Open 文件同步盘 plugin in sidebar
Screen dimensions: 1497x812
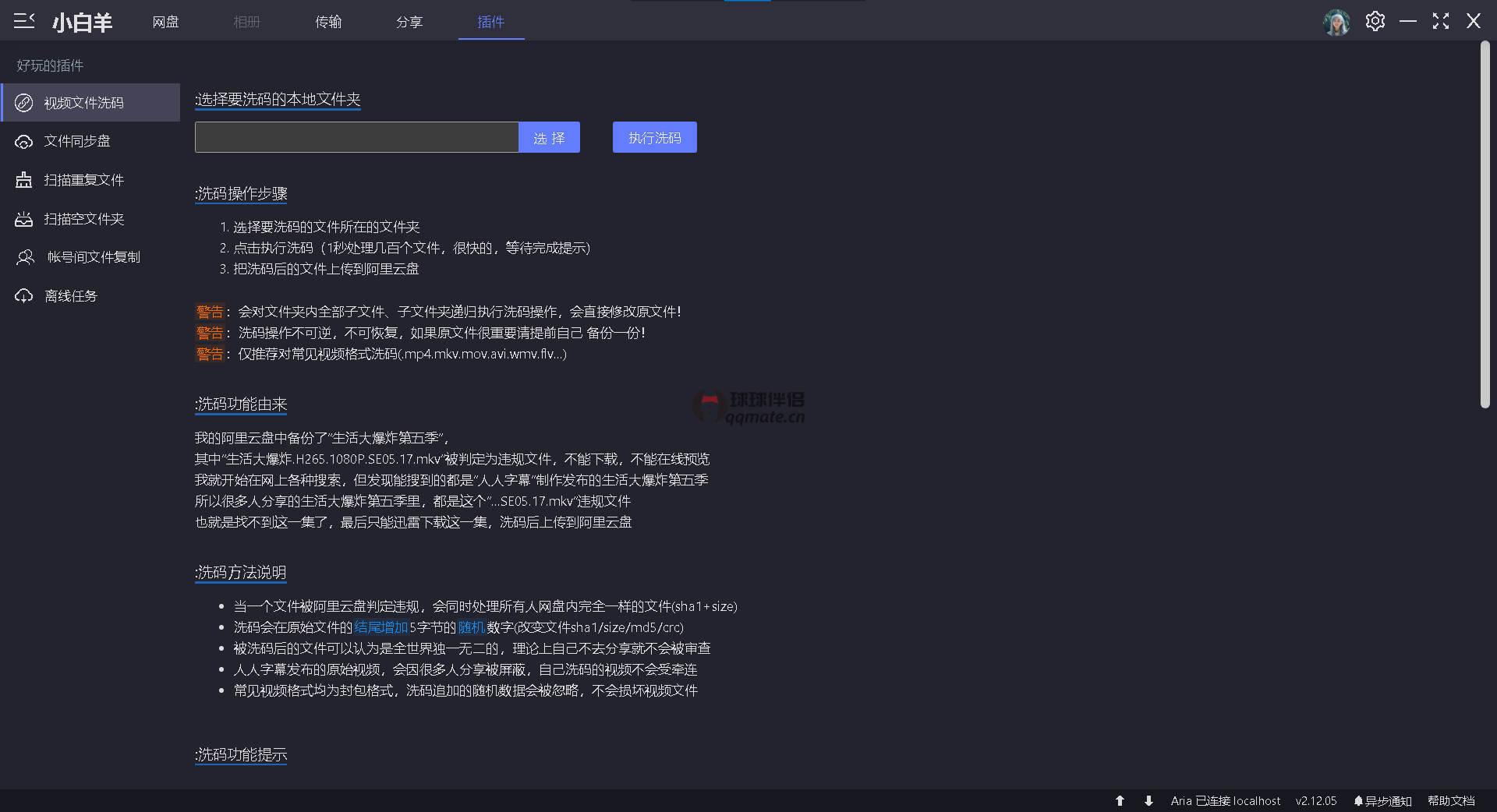coord(76,141)
